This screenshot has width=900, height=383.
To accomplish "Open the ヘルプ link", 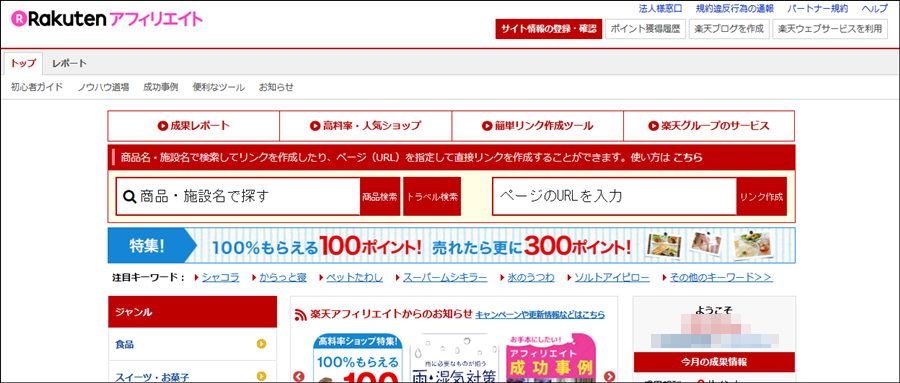I will click(875, 9).
